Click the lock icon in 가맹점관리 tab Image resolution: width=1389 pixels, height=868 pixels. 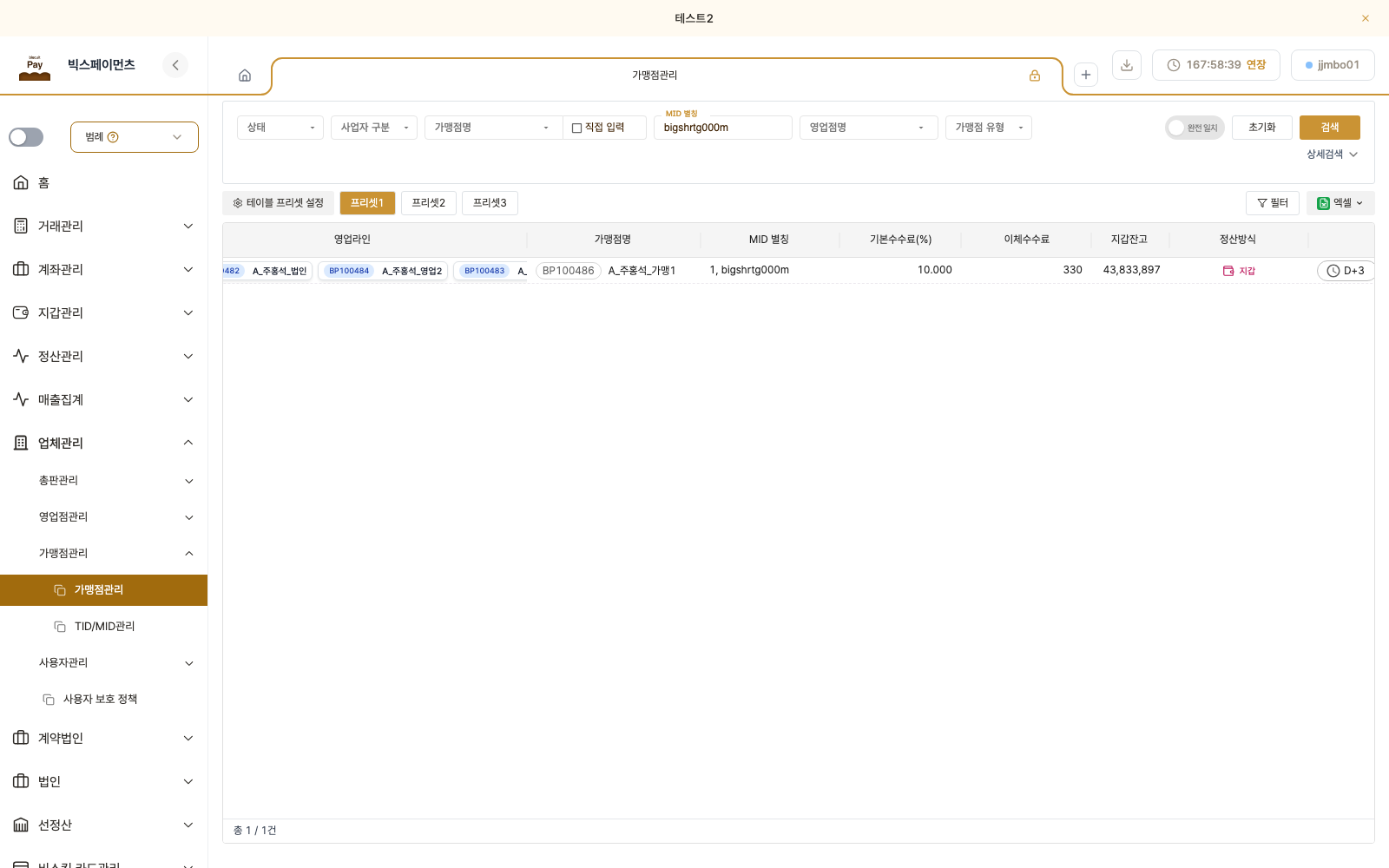click(1035, 76)
